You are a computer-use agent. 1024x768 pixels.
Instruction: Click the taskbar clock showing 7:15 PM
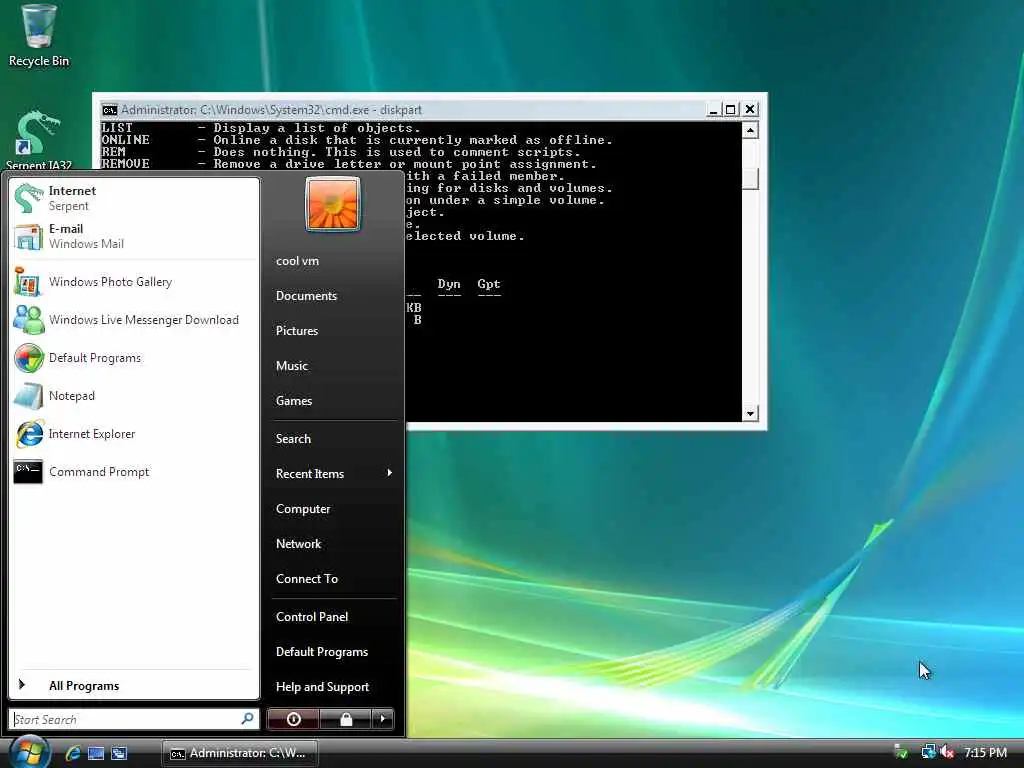[985, 752]
